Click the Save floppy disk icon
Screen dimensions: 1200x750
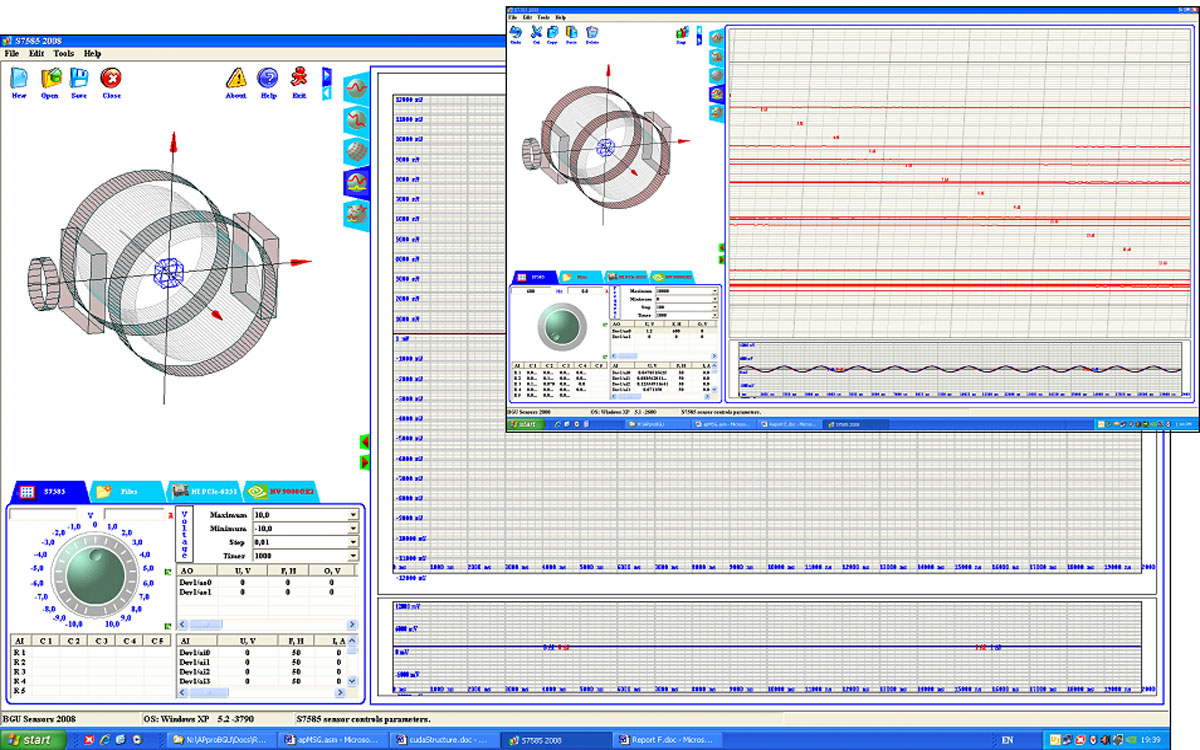point(79,79)
